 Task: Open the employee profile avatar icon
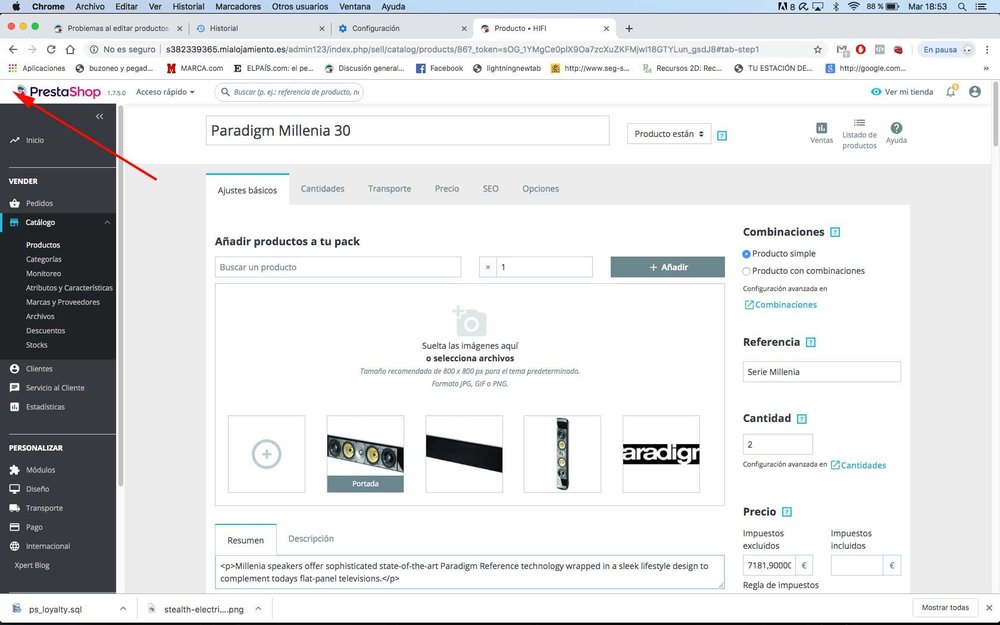pyautogui.click(x=974, y=92)
